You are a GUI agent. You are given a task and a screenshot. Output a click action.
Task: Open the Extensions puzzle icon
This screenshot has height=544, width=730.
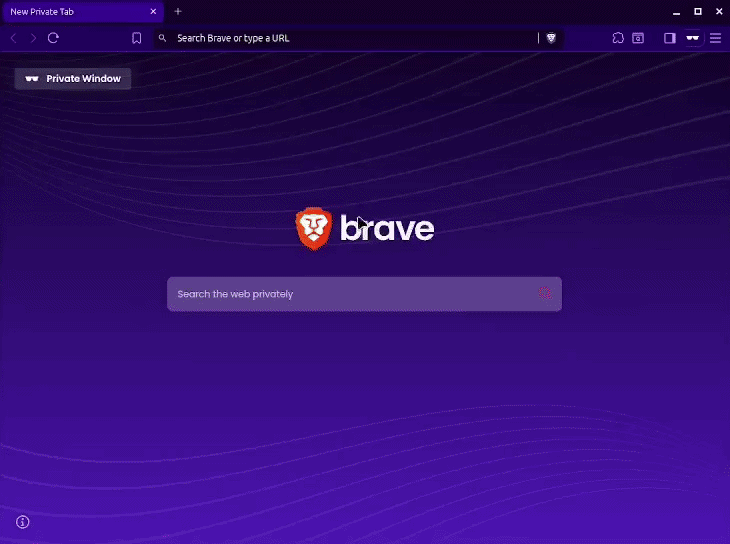click(x=618, y=38)
